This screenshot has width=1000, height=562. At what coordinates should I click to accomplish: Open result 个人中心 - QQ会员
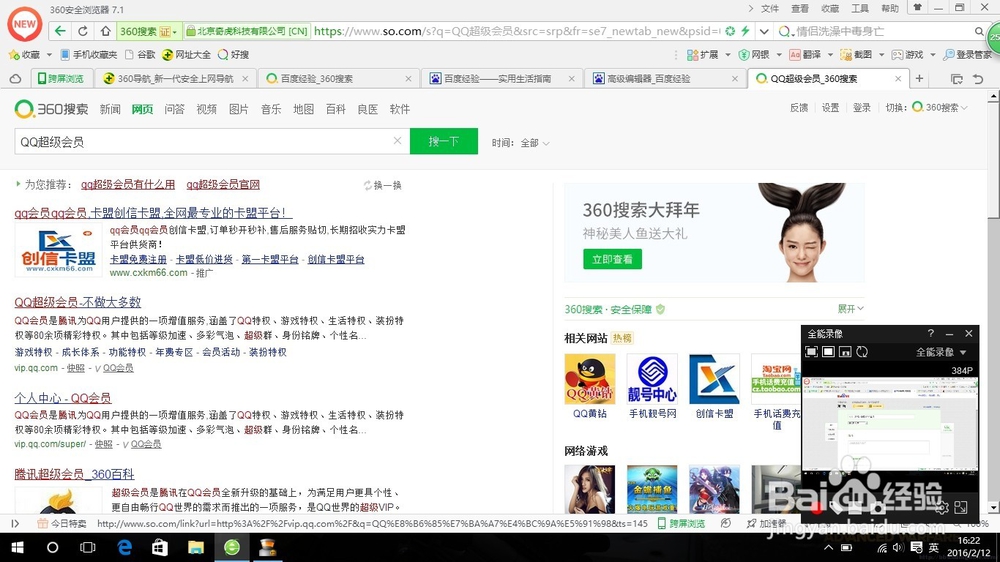point(62,398)
